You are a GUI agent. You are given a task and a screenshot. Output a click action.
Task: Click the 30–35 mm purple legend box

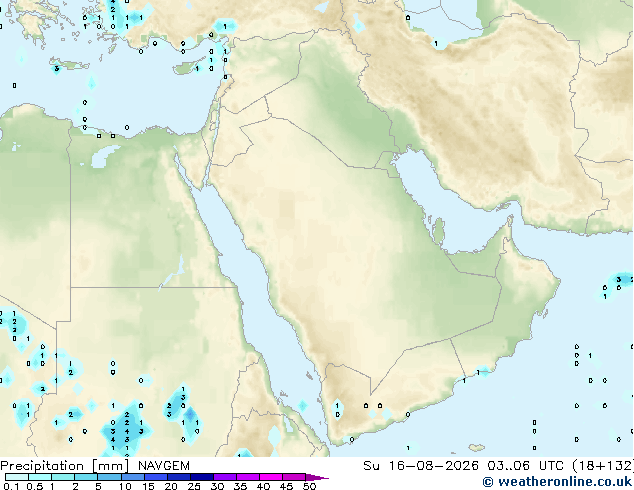[225, 477]
